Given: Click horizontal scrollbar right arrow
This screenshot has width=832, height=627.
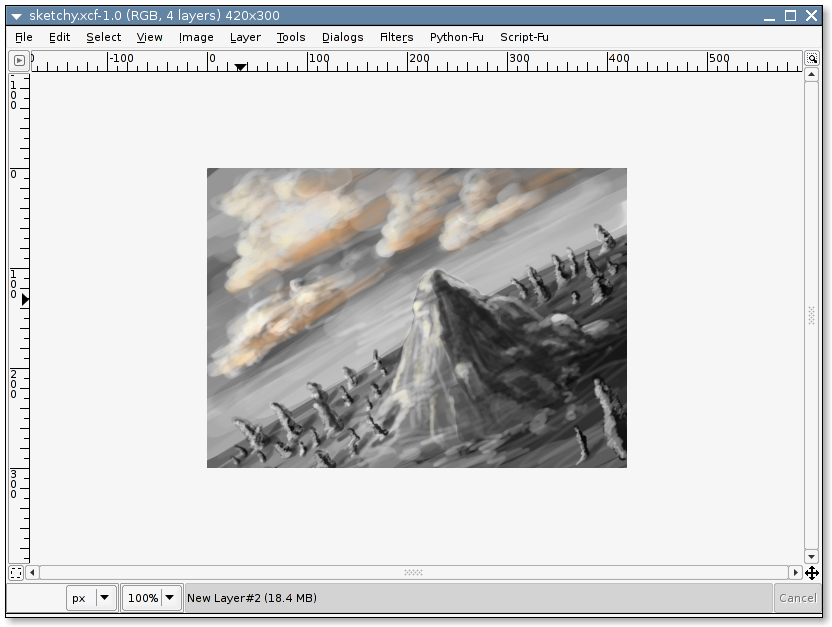Looking at the screenshot, I should [x=795, y=572].
